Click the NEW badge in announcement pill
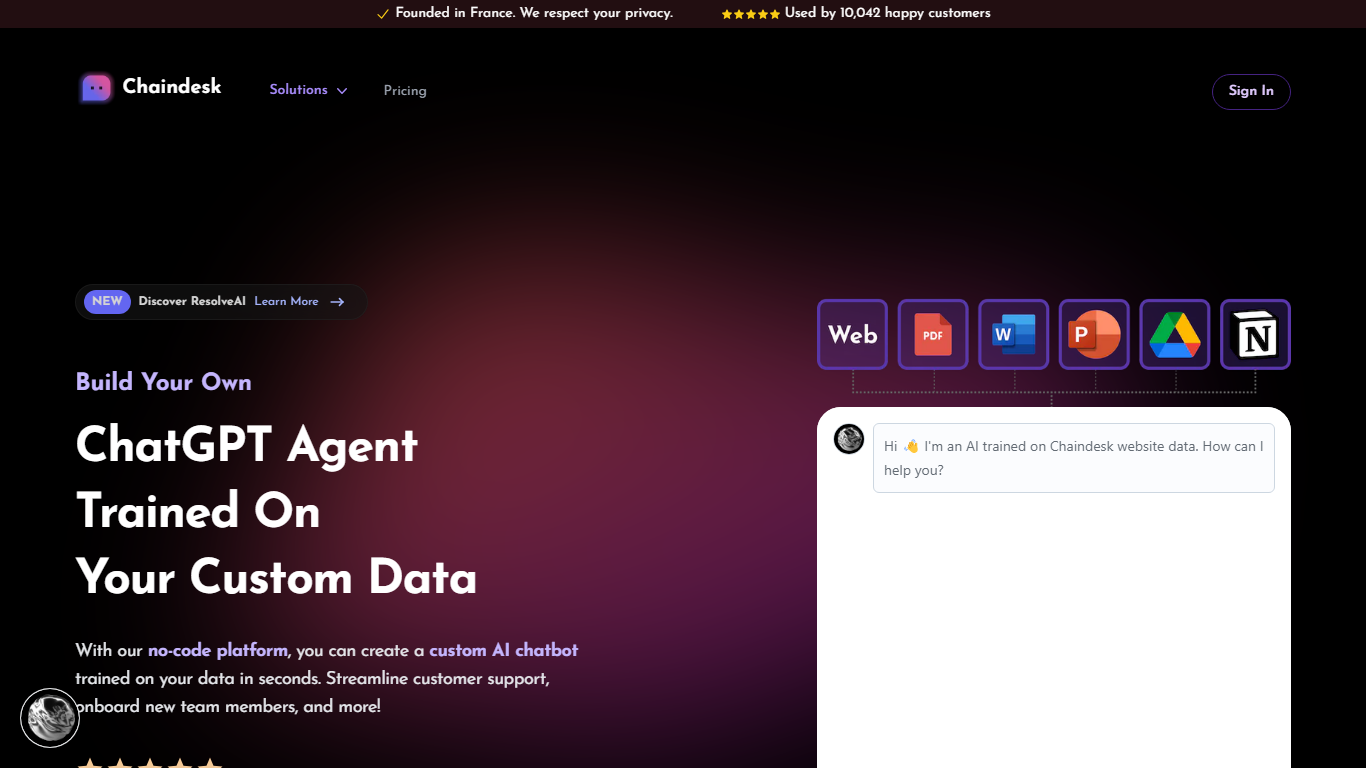This screenshot has width=1366, height=768. point(107,301)
